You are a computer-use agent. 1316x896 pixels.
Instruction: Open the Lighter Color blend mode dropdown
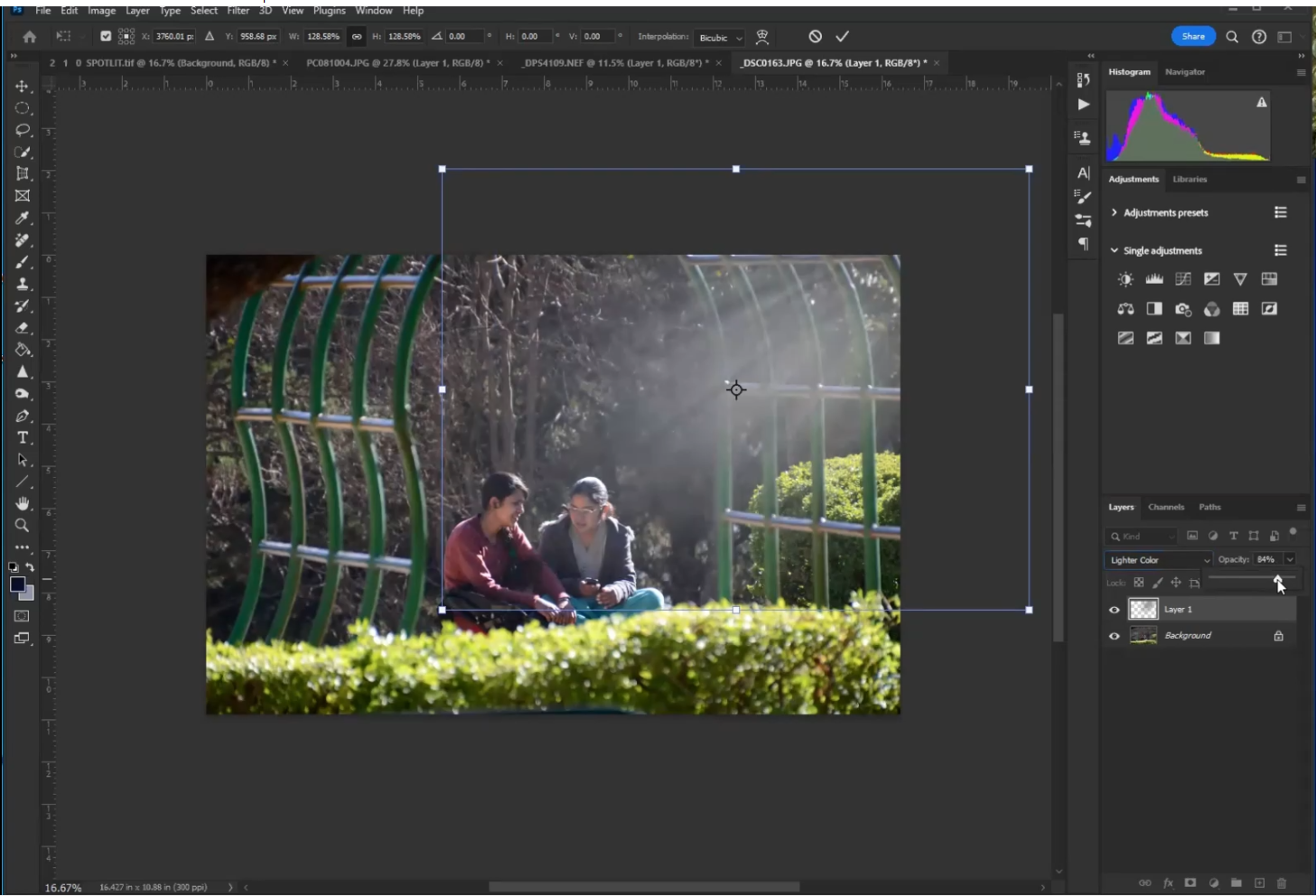click(x=1159, y=560)
